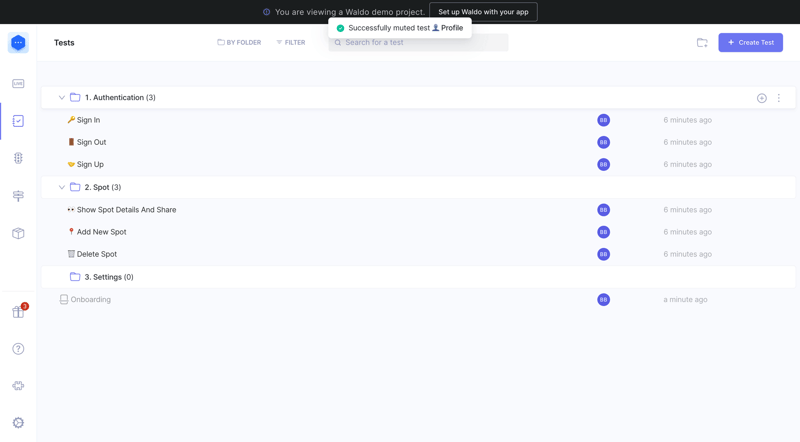Open the help question mark icon

pos(18,349)
